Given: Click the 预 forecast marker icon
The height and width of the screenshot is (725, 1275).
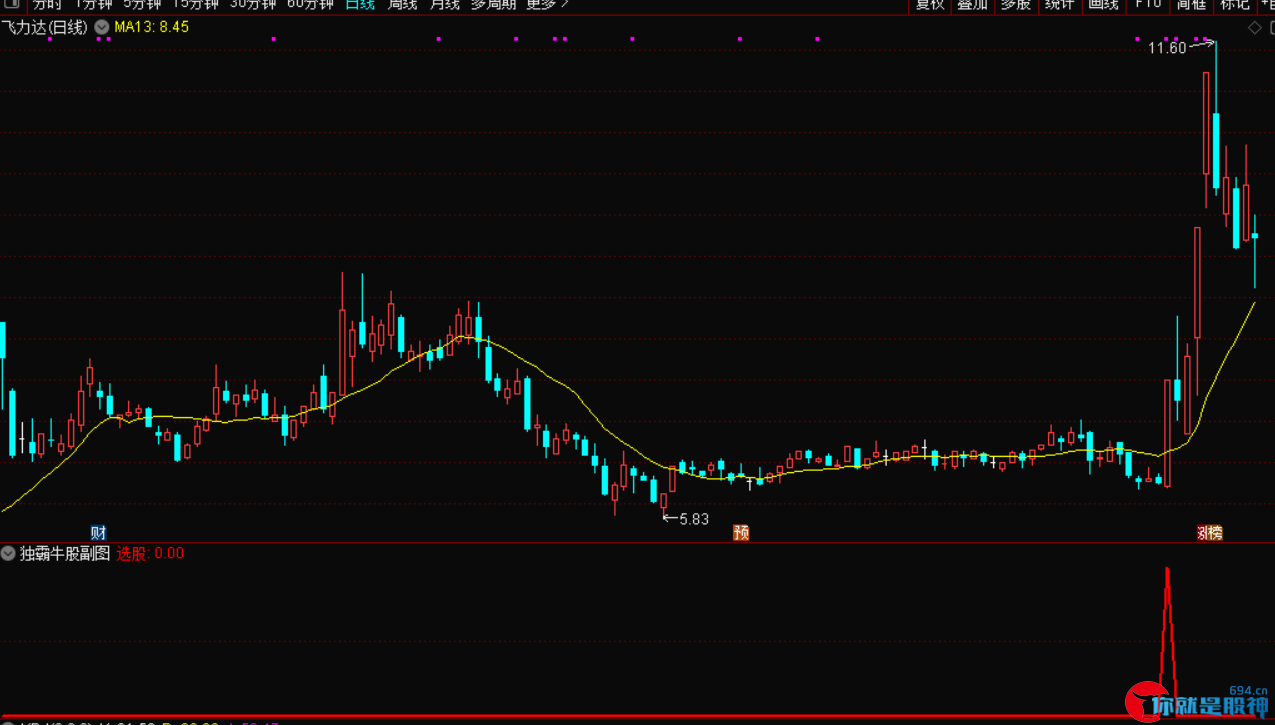Looking at the screenshot, I should click(x=741, y=533).
